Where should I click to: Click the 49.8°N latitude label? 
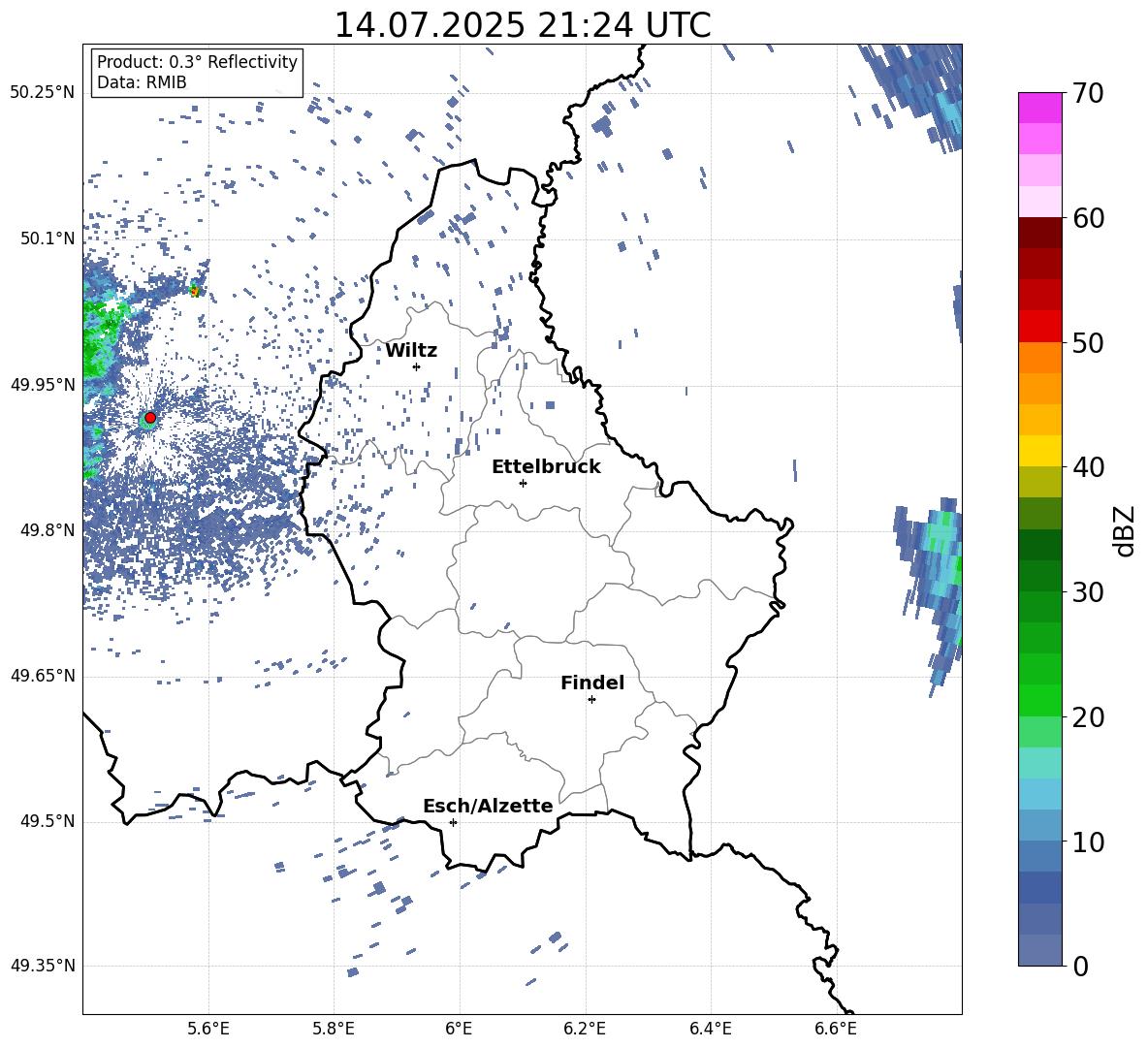pos(48,530)
